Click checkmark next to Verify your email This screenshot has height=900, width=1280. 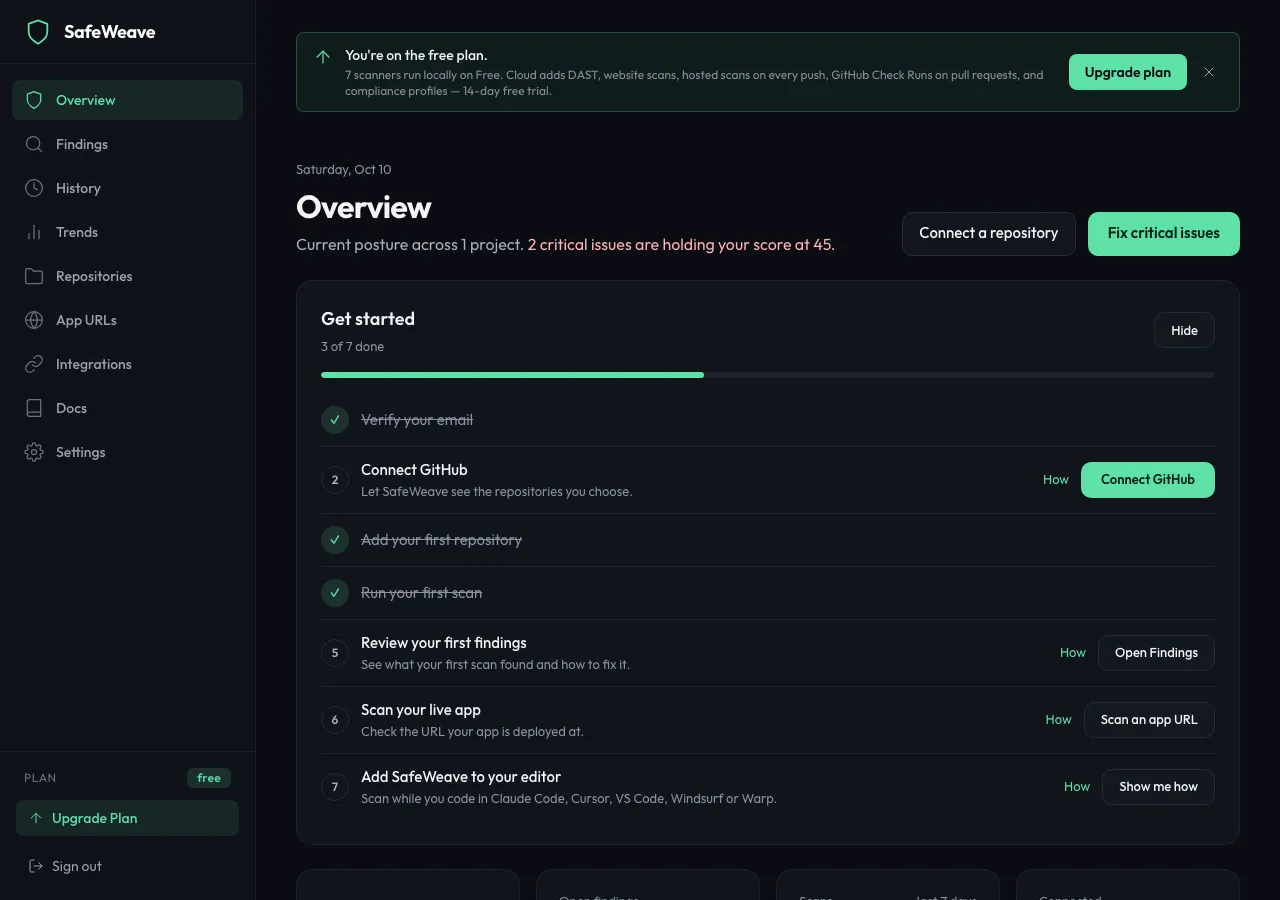335,420
